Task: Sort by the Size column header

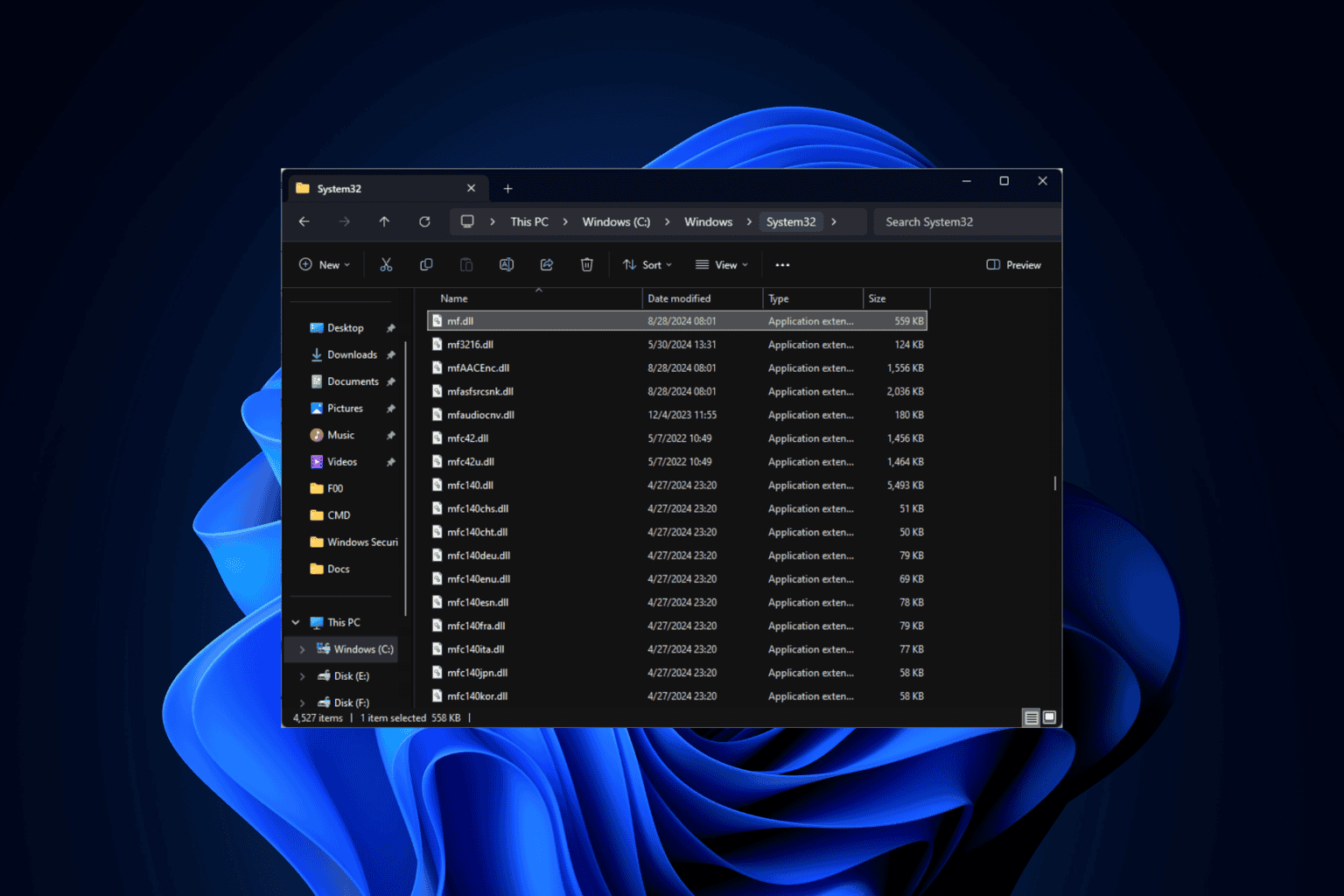Action: (896, 299)
